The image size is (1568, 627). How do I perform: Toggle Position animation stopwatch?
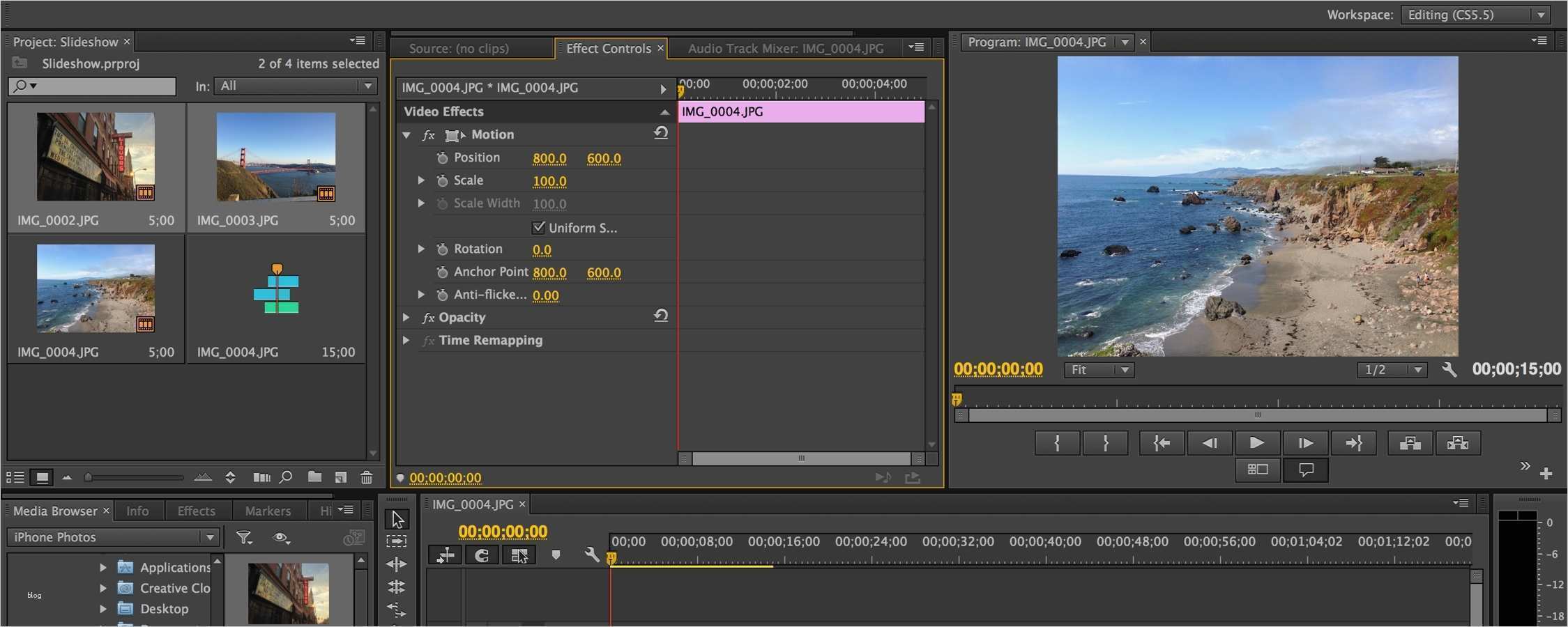[x=442, y=158]
